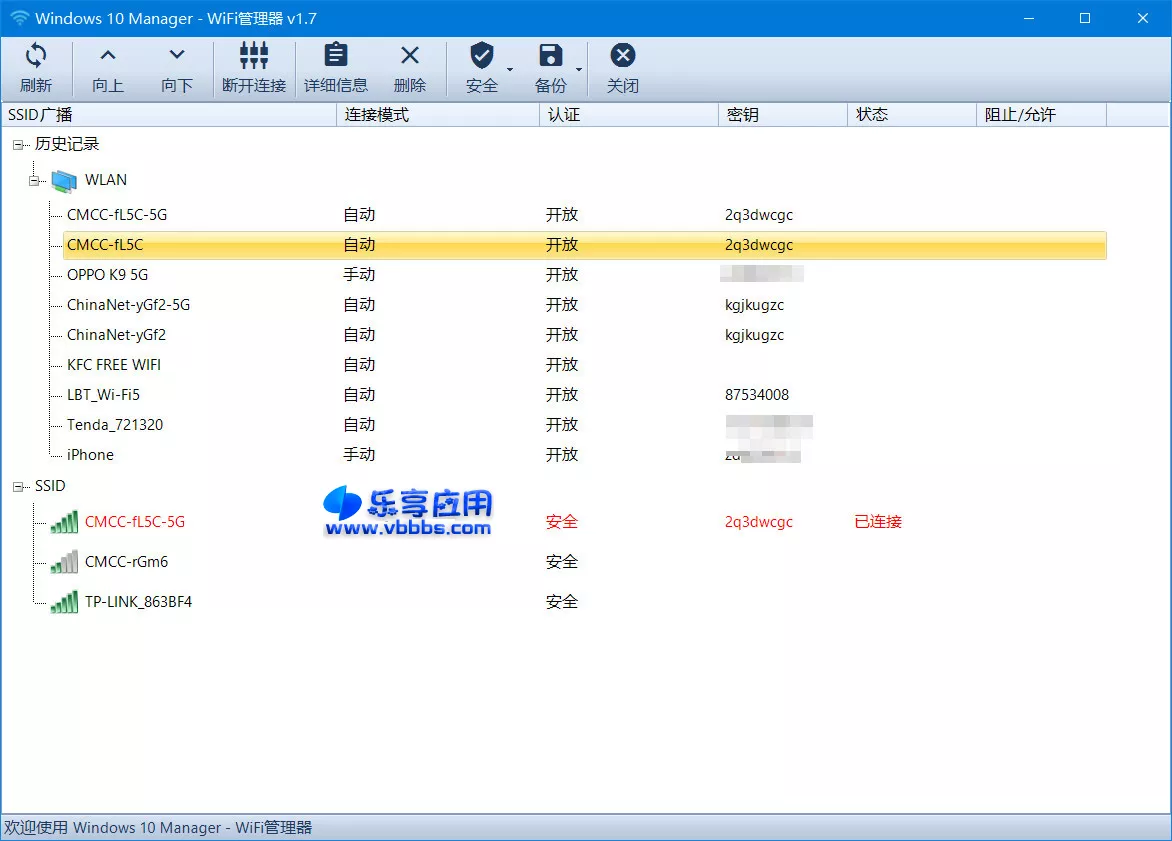Click the 安全 security shield icon
Viewport: 1172px width, 841px height.
point(482,56)
